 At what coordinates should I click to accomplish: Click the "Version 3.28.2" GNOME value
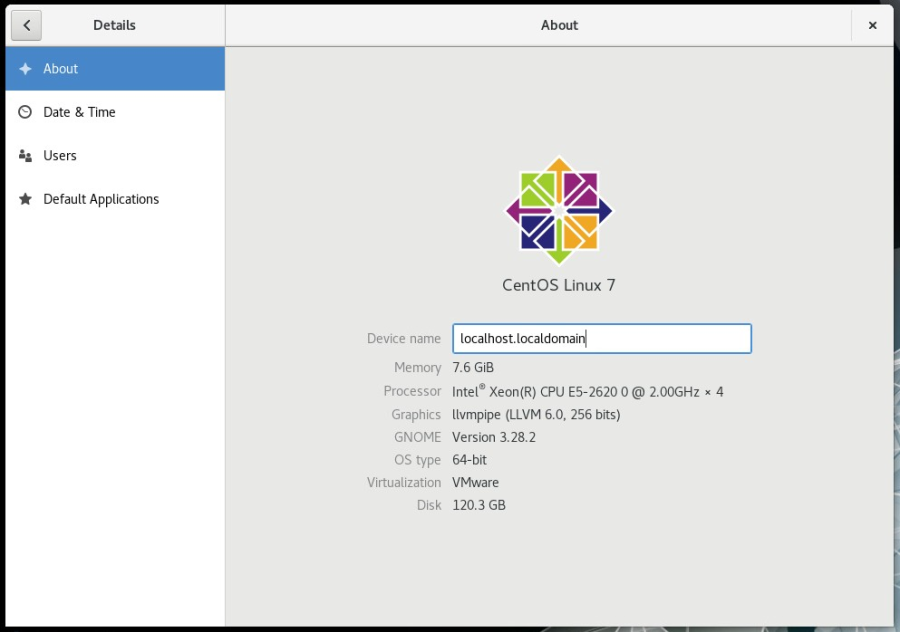[x=494, y=437]
